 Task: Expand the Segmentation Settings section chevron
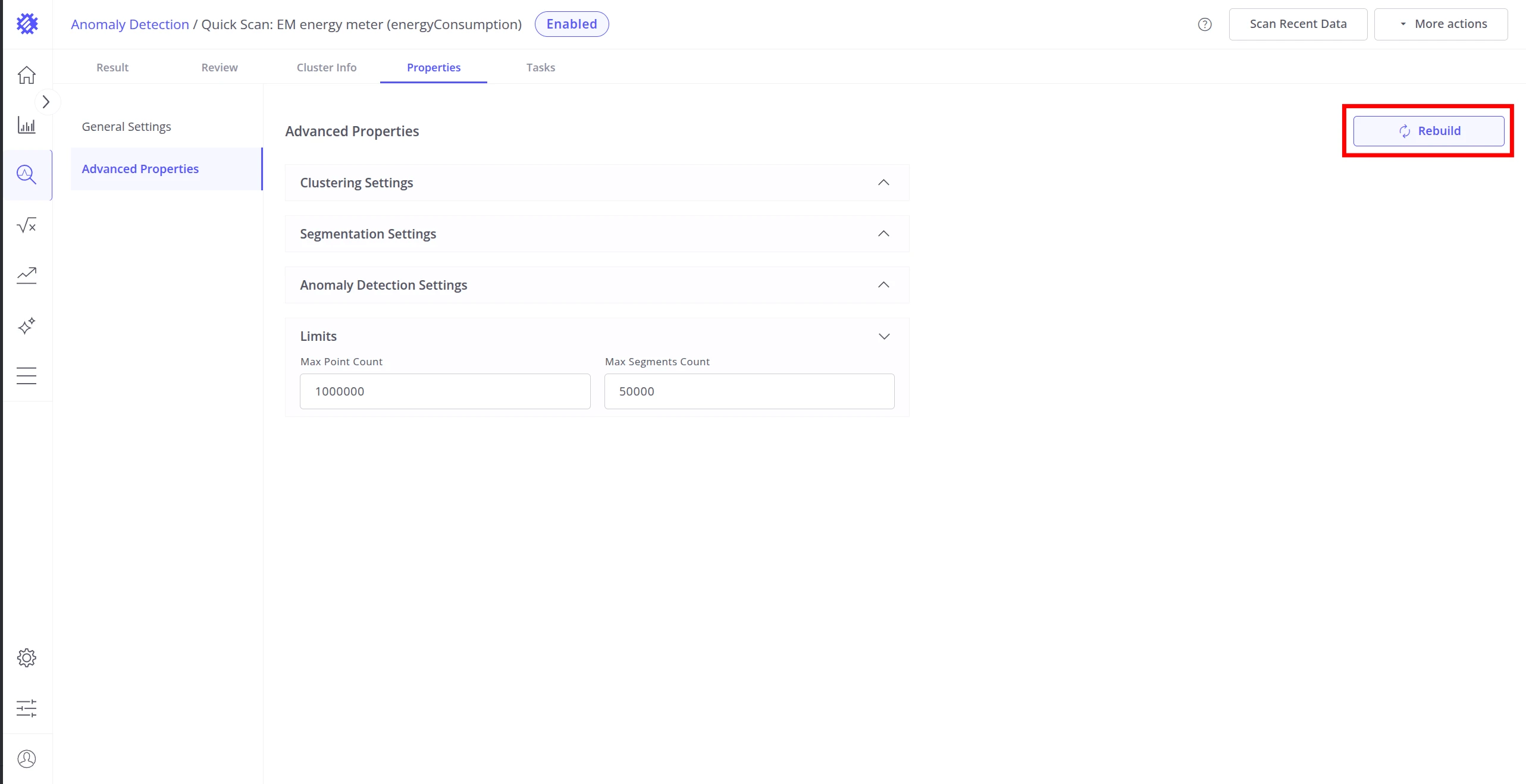[x=884, y=234]
